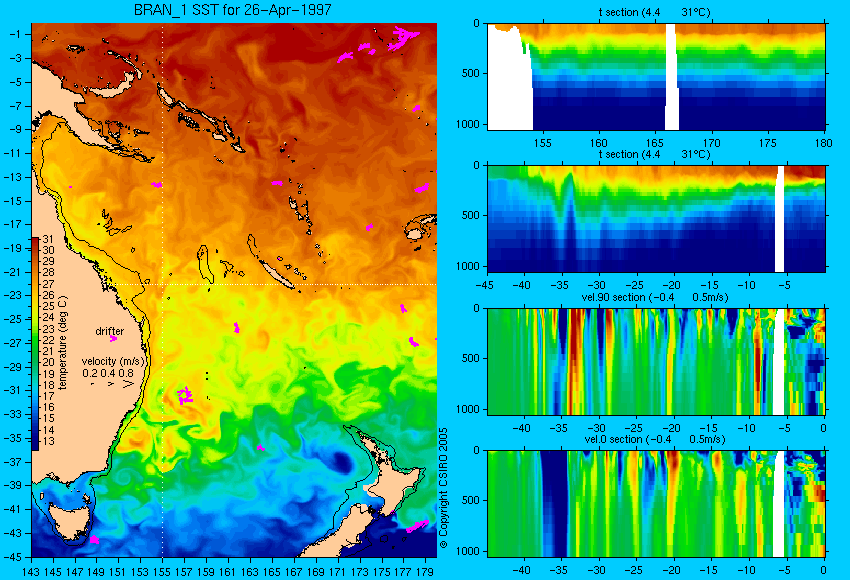
Task: Click map latitude label -37
Action: (x=12, y=461)
